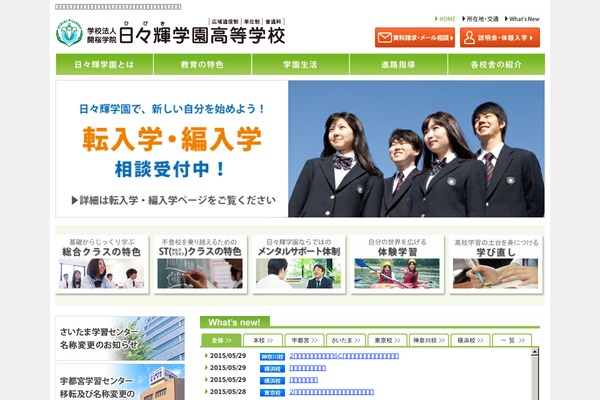Open STクラスの特色 card
Screen dimensions: 600x400
point(201,264)
